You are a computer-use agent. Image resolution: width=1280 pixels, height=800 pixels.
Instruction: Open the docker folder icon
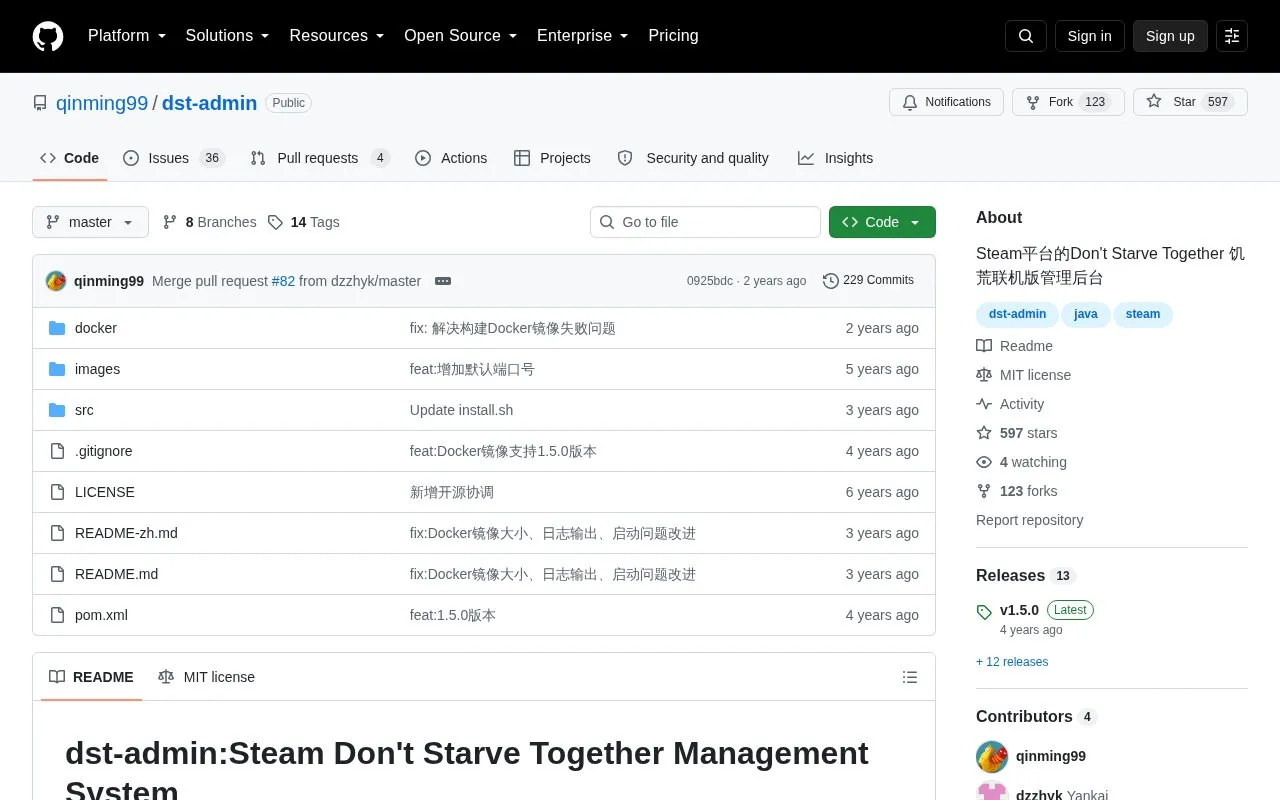pyautogui.click(x=57, y=328)
